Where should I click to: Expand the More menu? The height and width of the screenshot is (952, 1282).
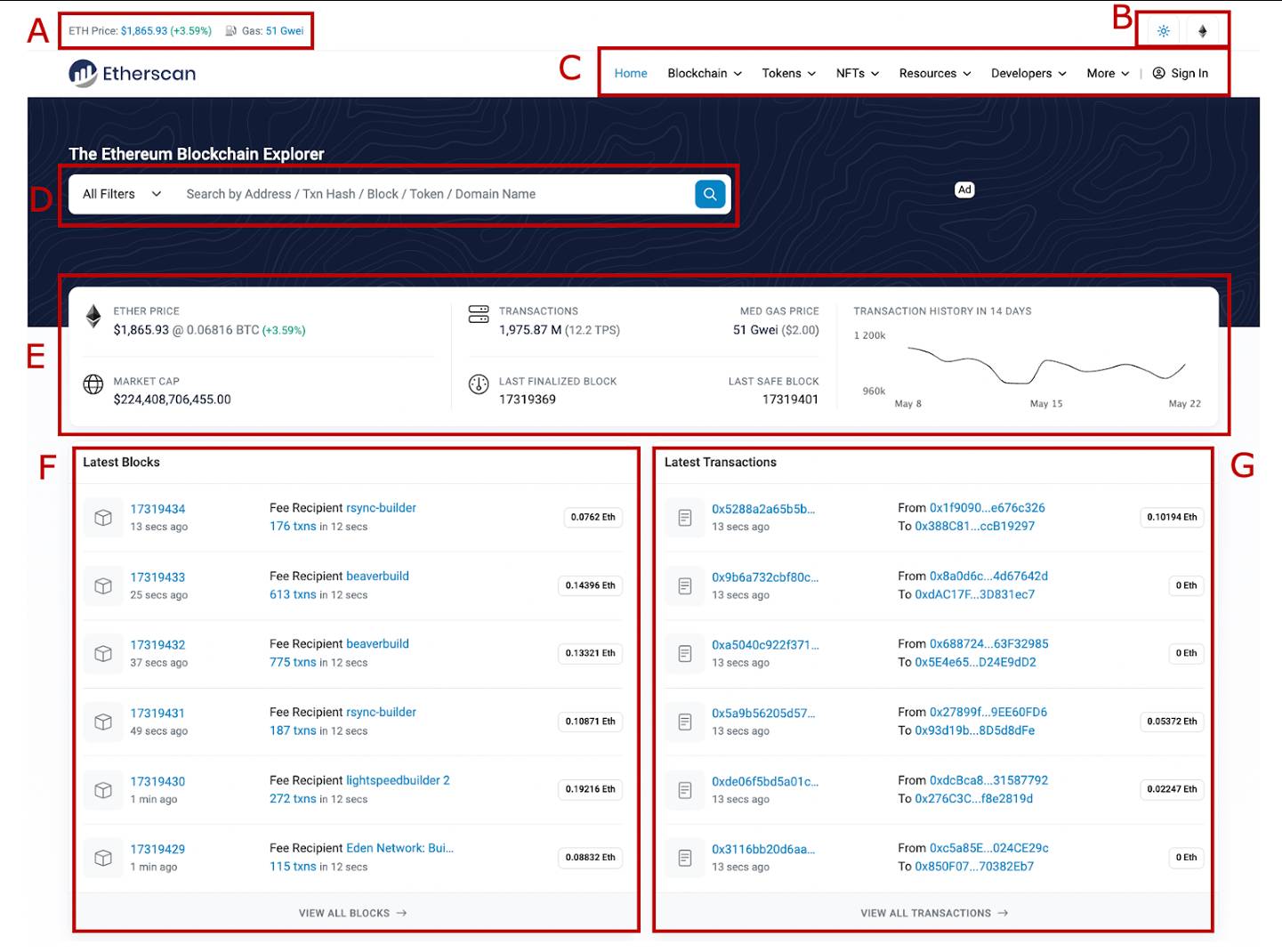(1108, 73)
